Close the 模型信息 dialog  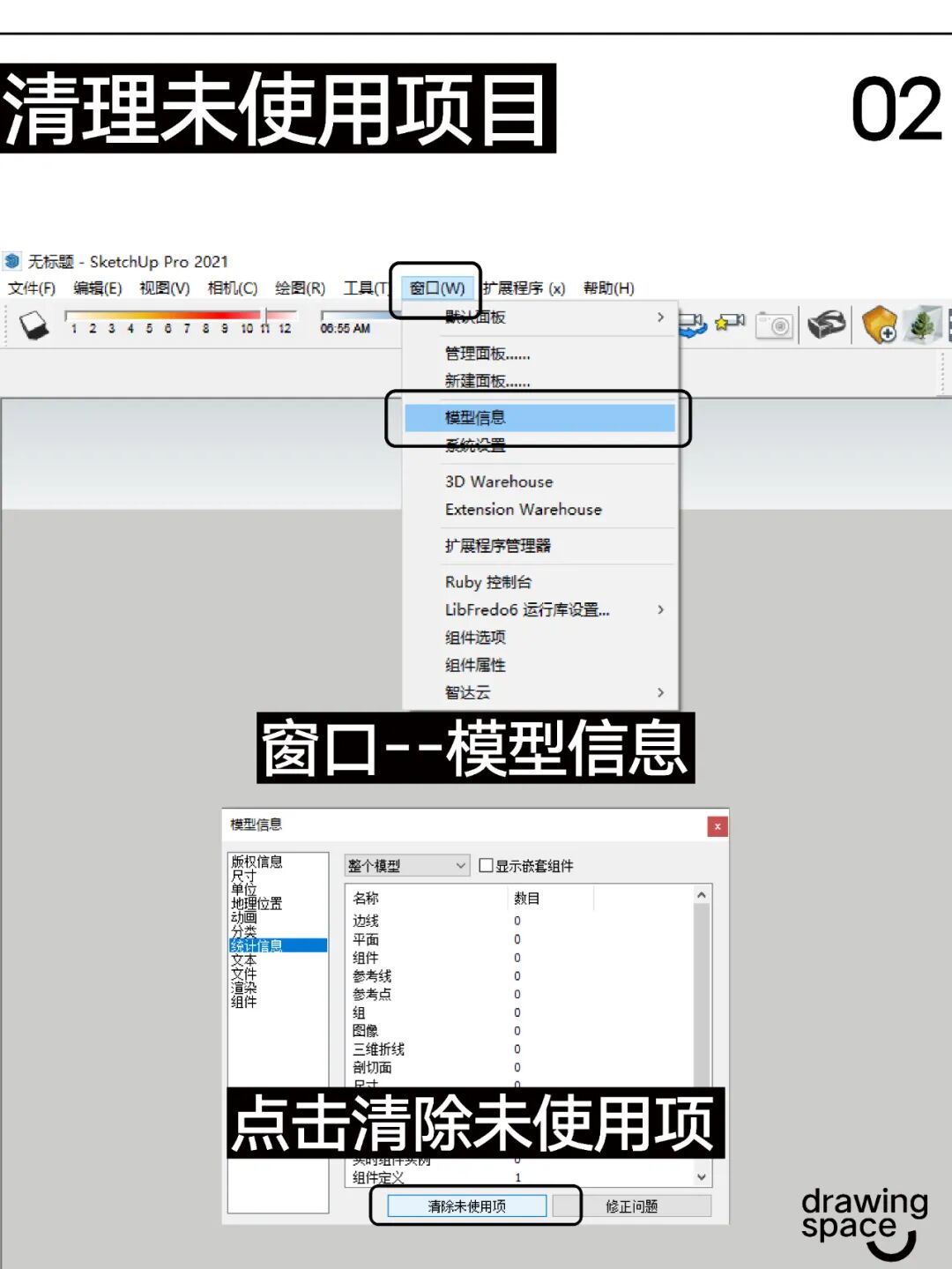pos(718,826)
